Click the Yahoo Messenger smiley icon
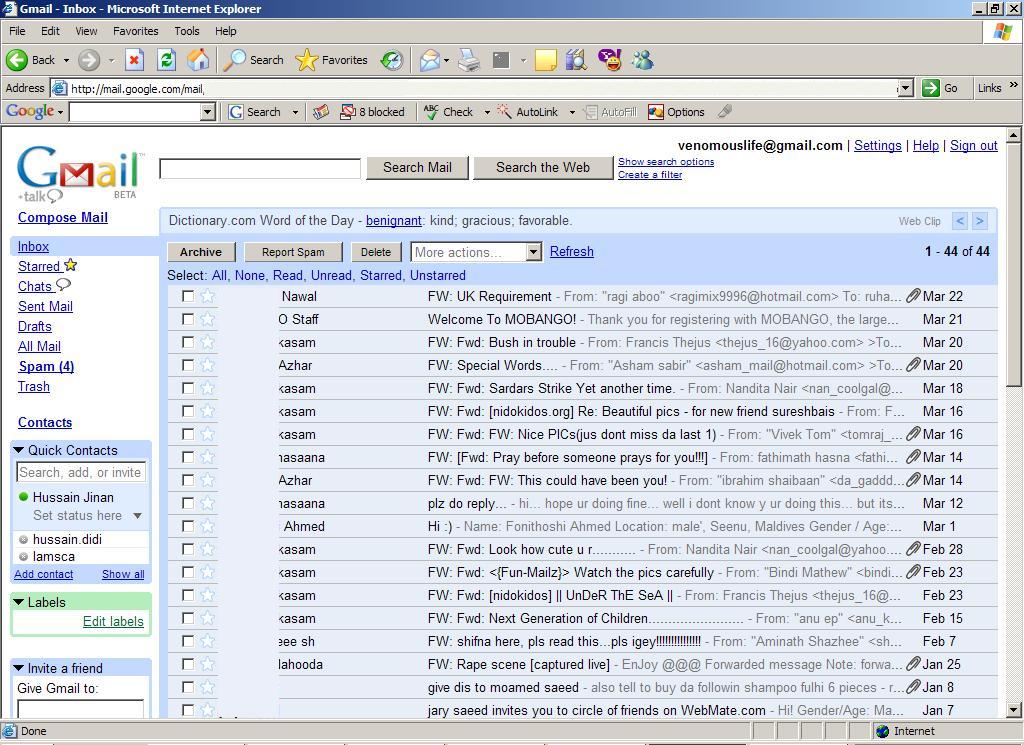 (x=609, y=60)
